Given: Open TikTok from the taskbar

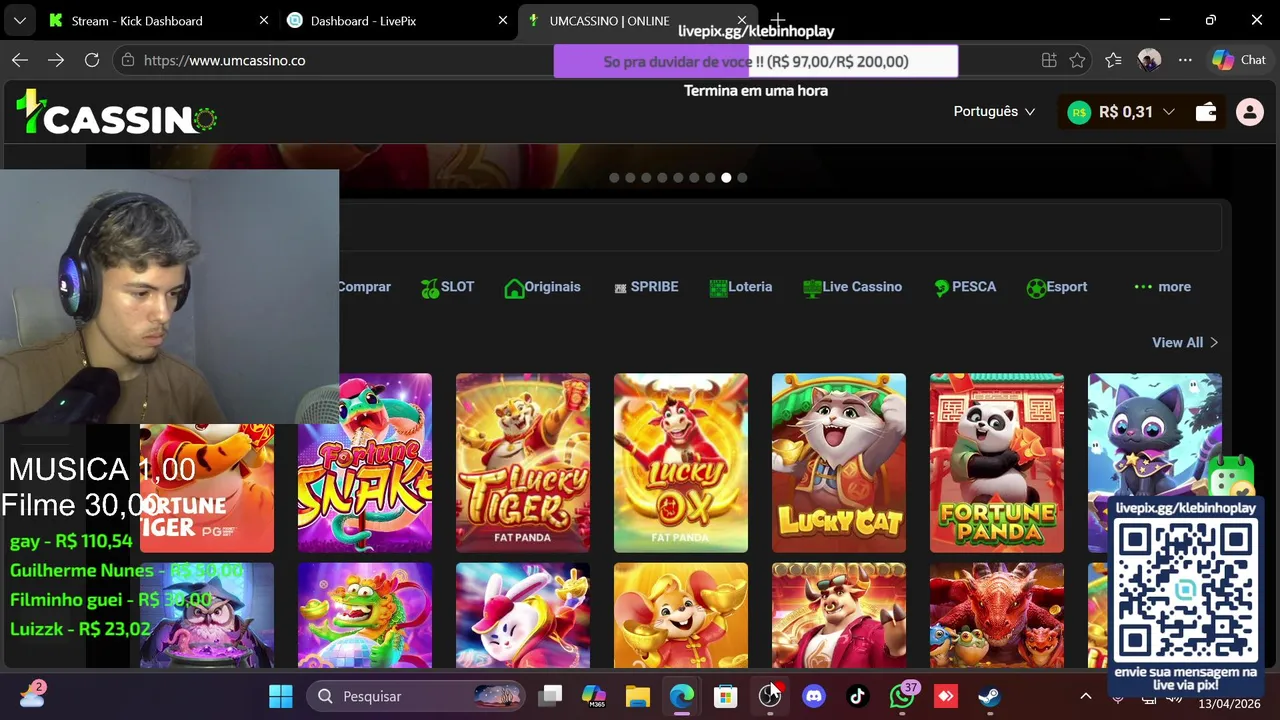Looking at the screenshot, I should 858,696.
